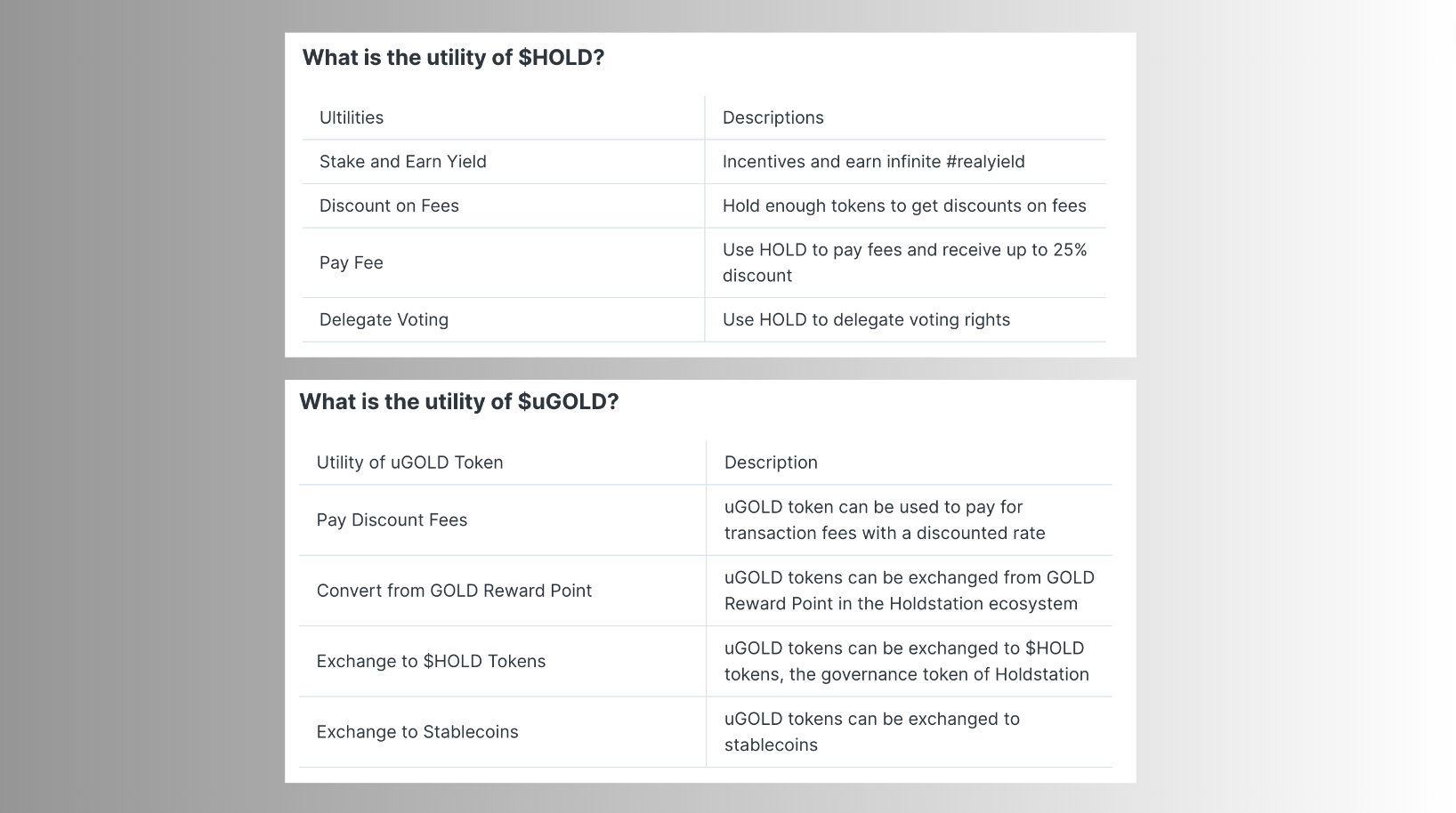The width and height of the screenshot is (1456, 813).
Task: Click the 'Exchange to Stablecoins' cell
Action: [417, 732]
